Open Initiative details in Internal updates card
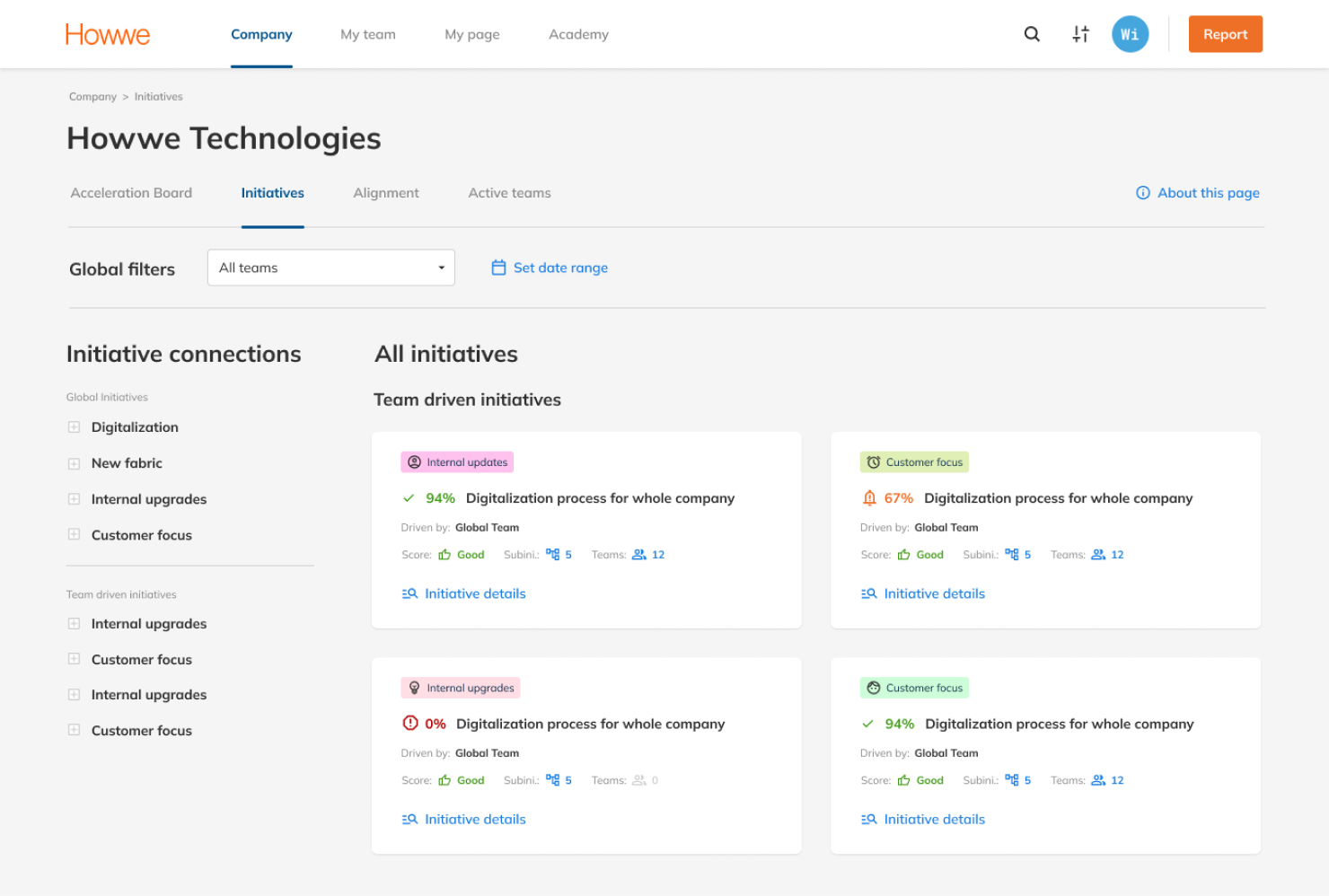 (x=475, y=593)
